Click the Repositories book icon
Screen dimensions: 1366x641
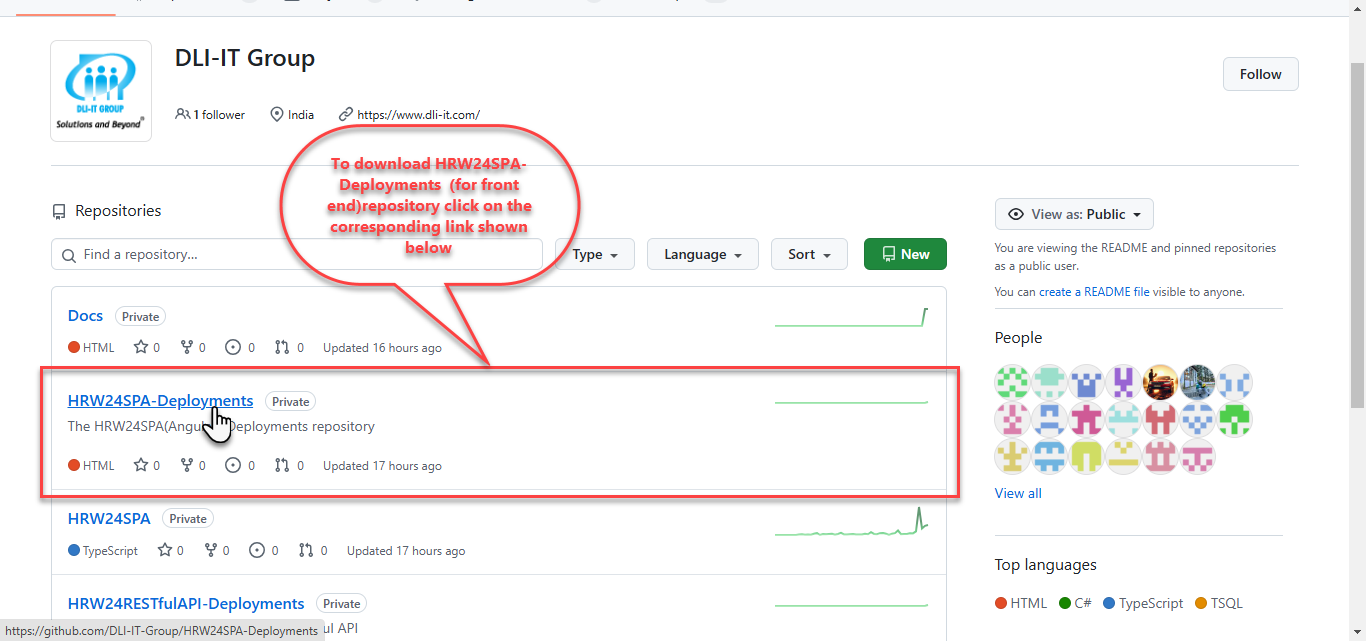tap(59, 210)
